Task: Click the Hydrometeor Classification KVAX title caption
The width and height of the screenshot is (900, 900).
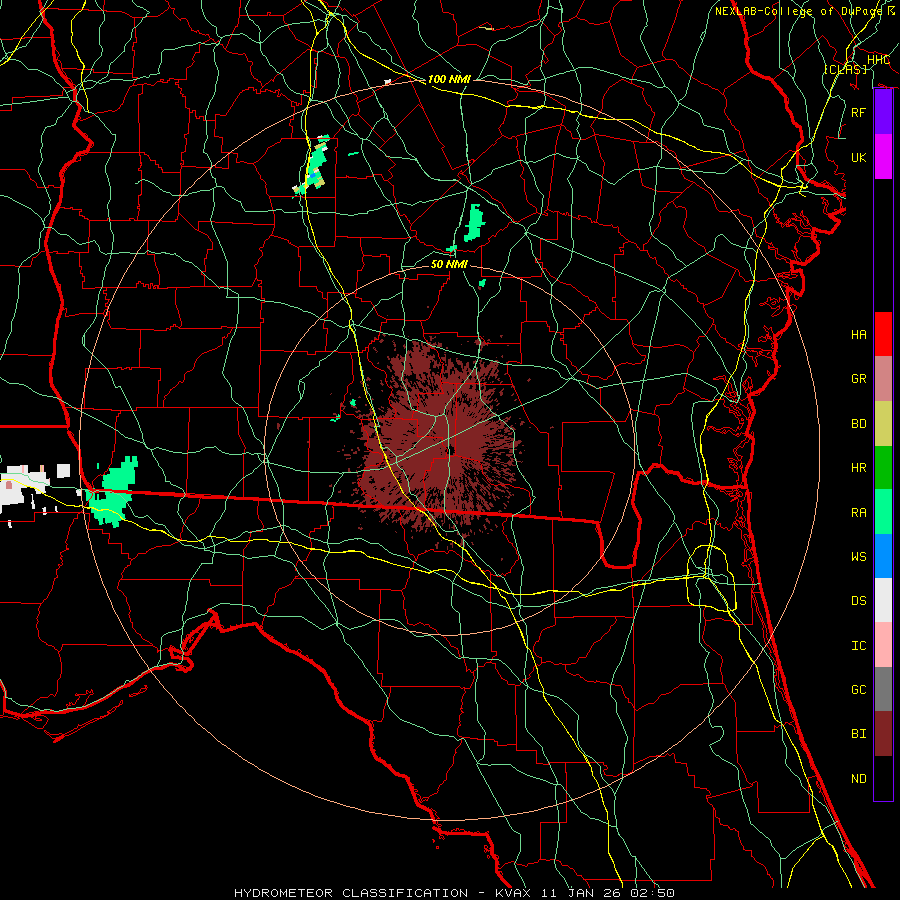Action: [455, 893]
